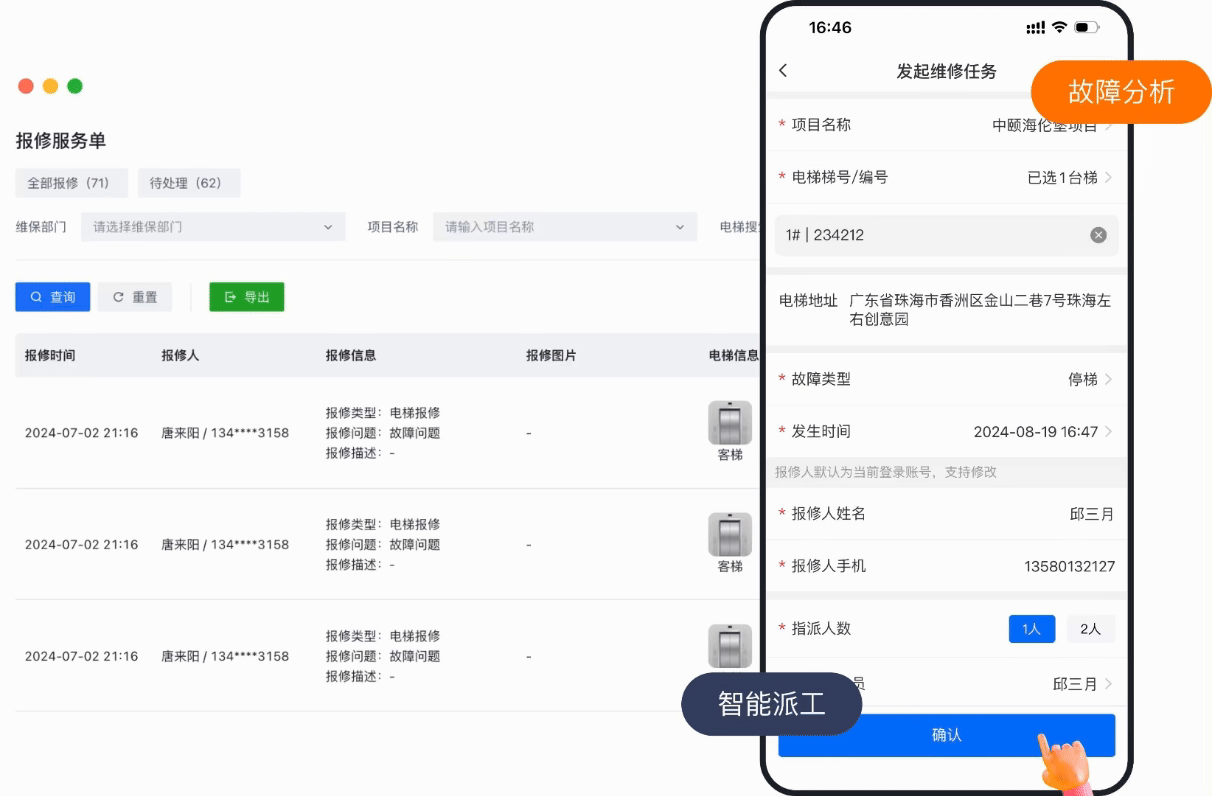Tap the 确认 button to submit the task
The height and width of the screenshot is (796, 1212).
[945, 734]
